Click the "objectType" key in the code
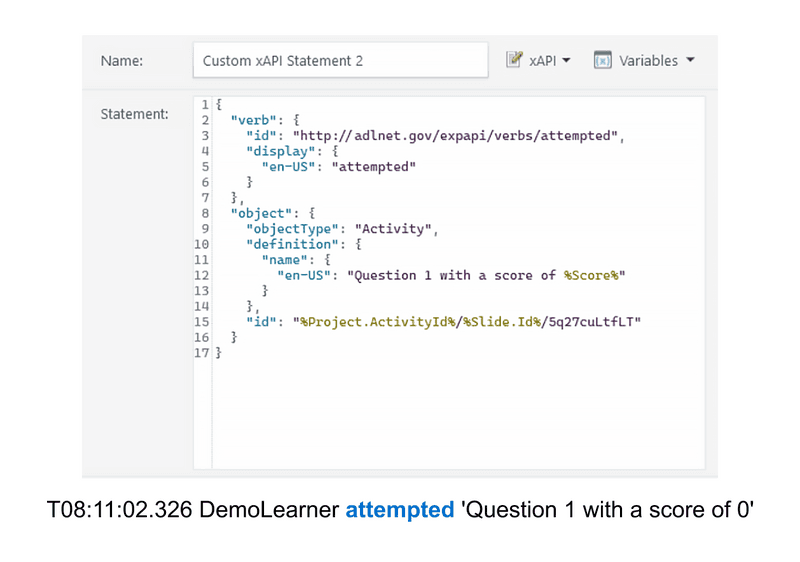Screen dimensions: 800x562 click(x=293, y=229)
